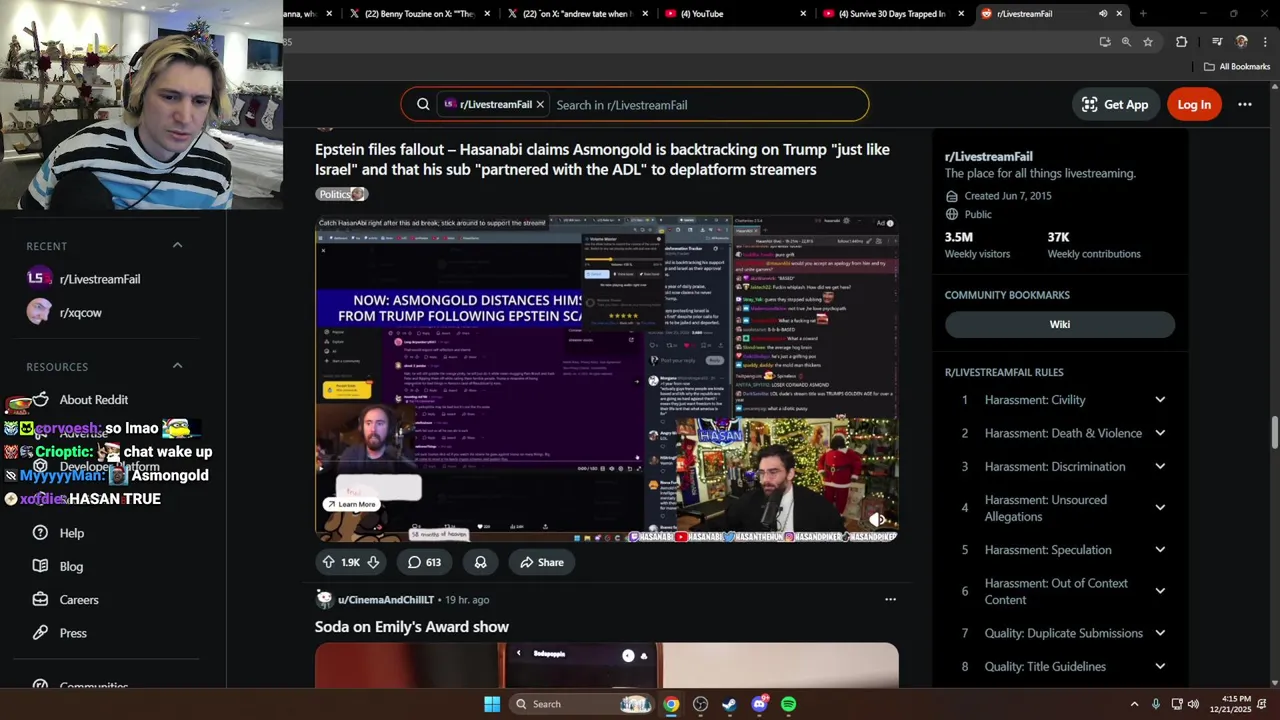The height and width of the screenshot is (720, 1280).
Task: Open the All Bookmarks folder
Action: click(x=1237, y=67)
